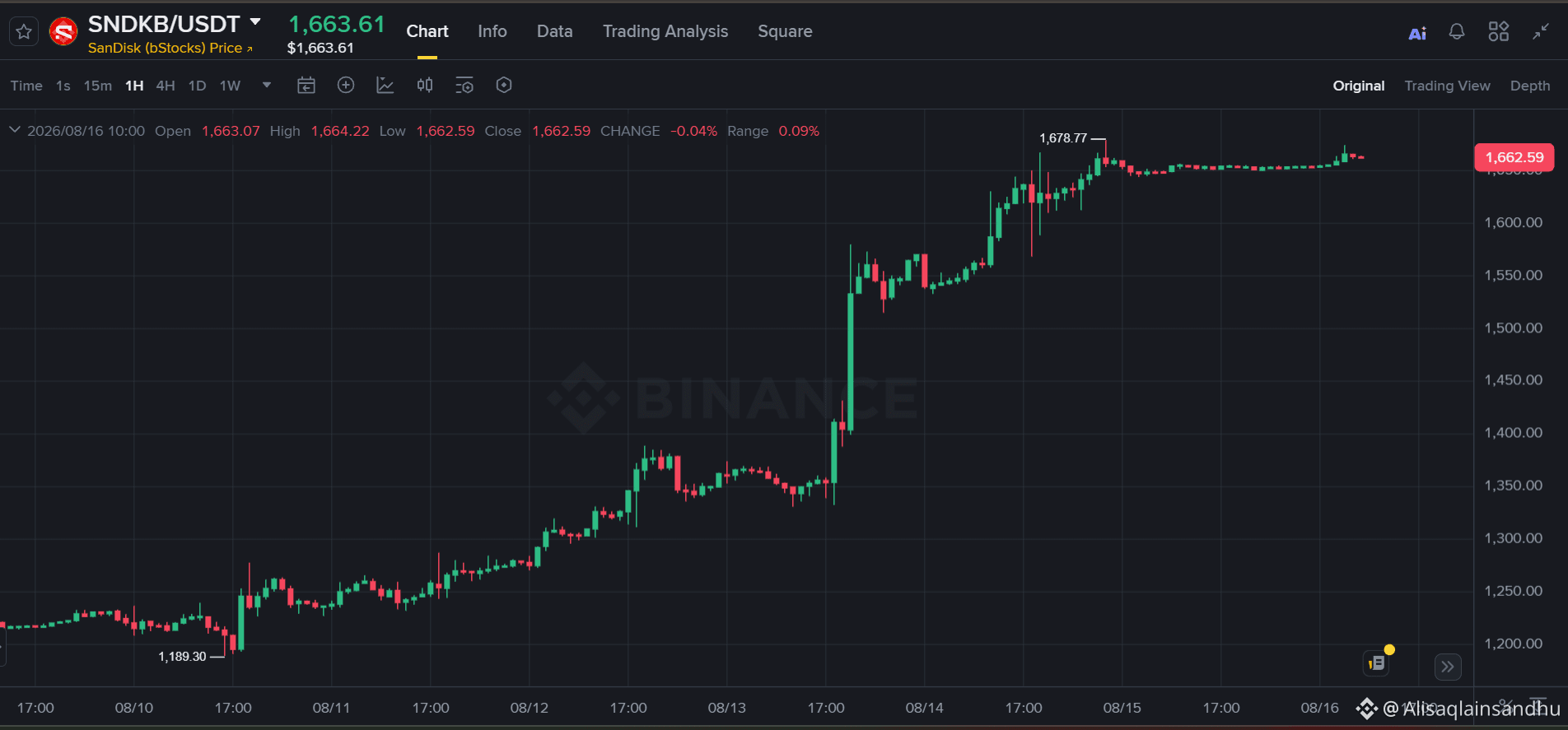
Task: Click the Range 0.09% value
Action: (x=799, y=131)
